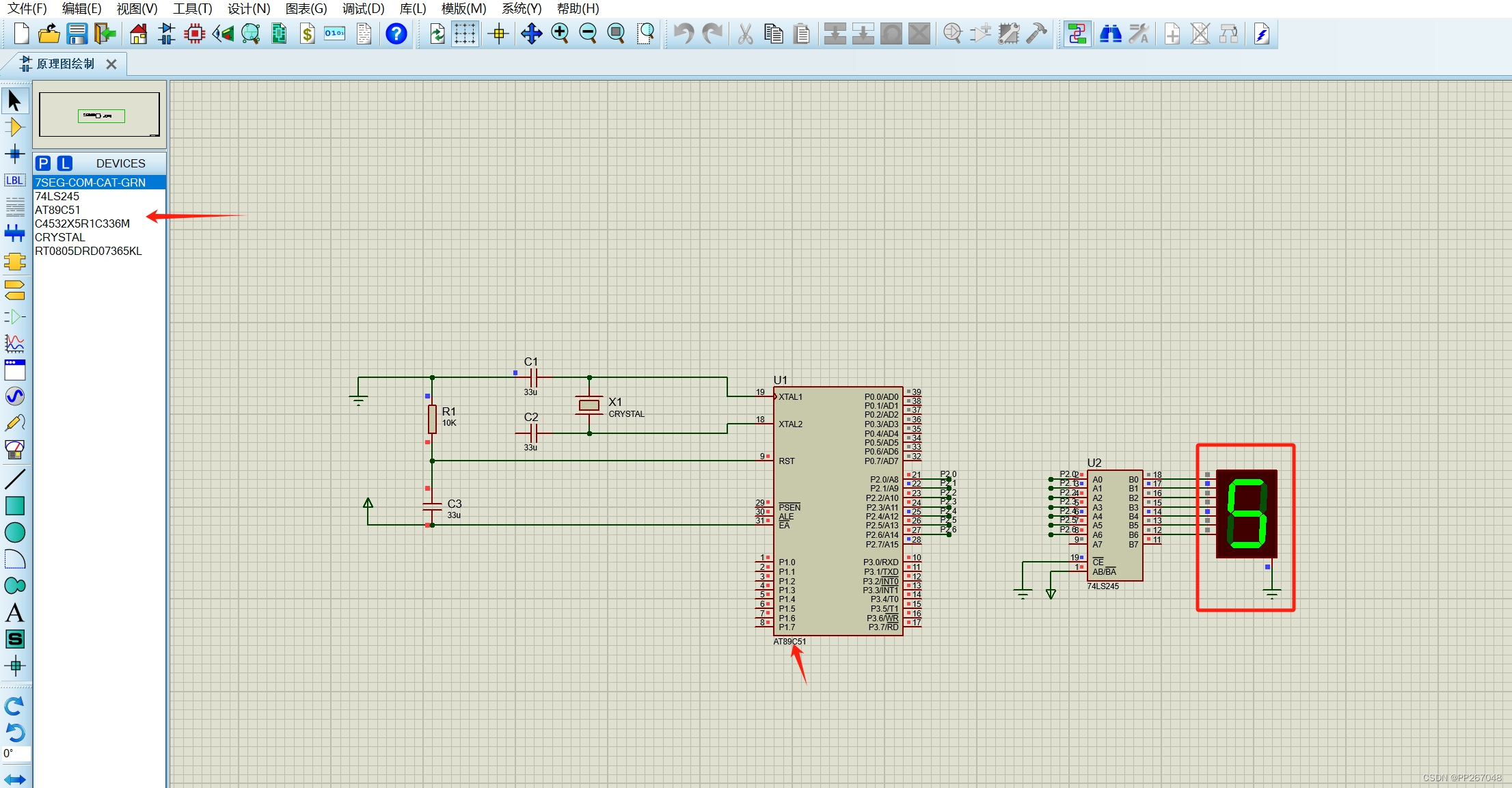Click the L library manage button
This screenshot has width=1512, height=788.
(x=64, y=163)
